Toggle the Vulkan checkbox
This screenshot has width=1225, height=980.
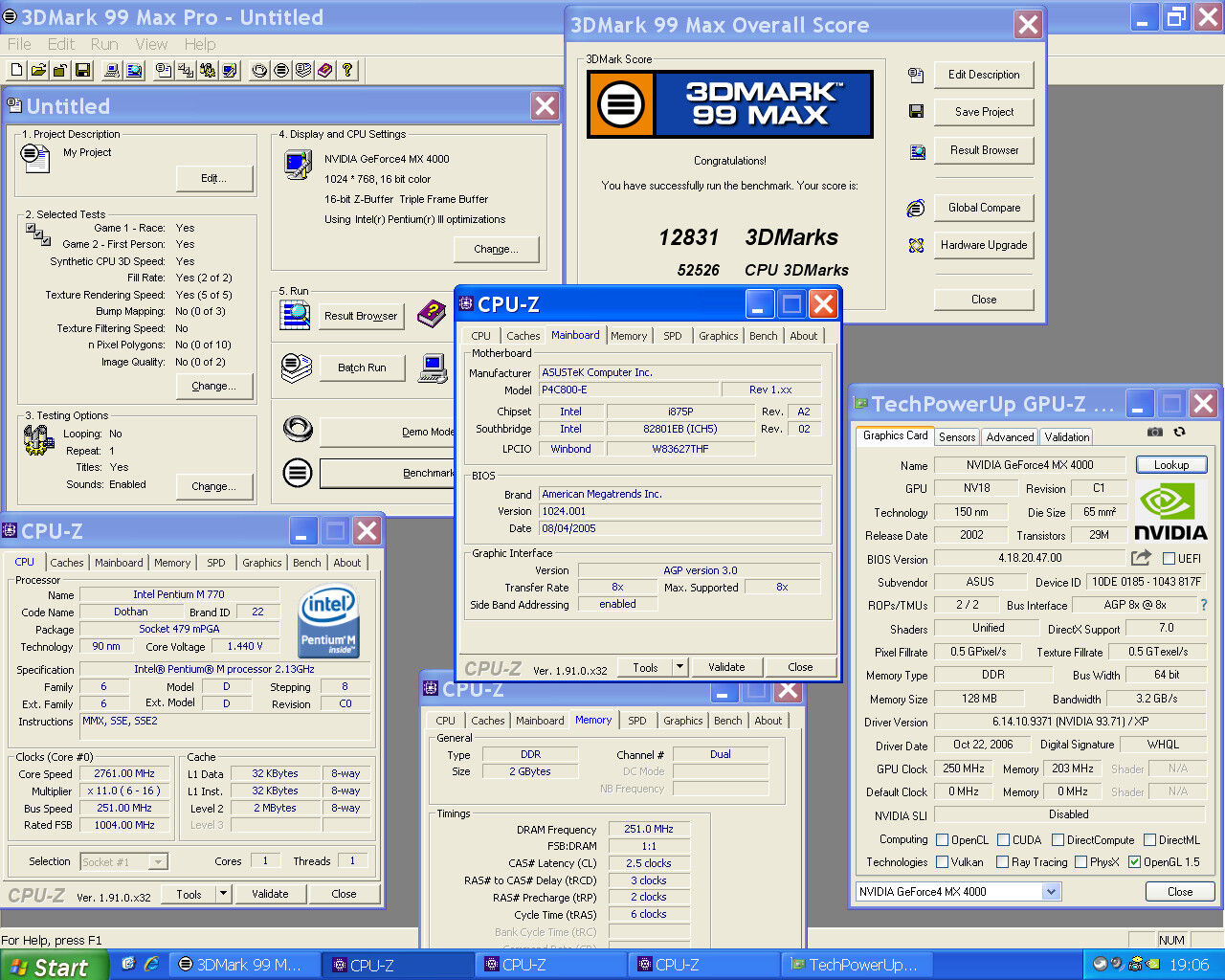942,861
